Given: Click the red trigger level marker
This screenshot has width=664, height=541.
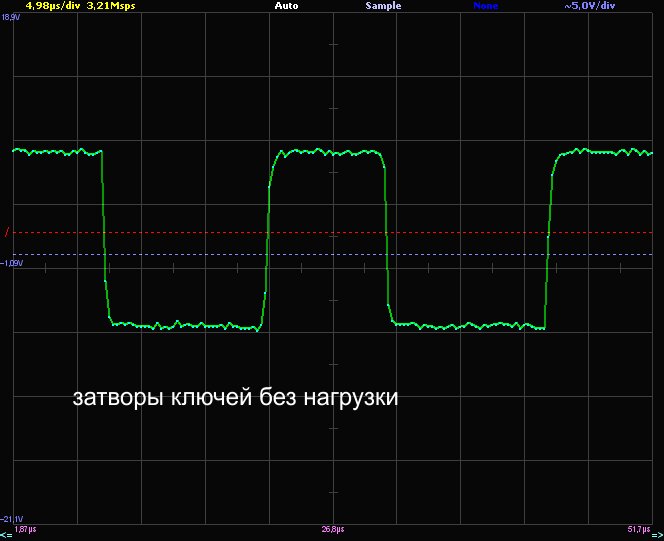Looking at the screenshot, I should [x=7, y=232].
